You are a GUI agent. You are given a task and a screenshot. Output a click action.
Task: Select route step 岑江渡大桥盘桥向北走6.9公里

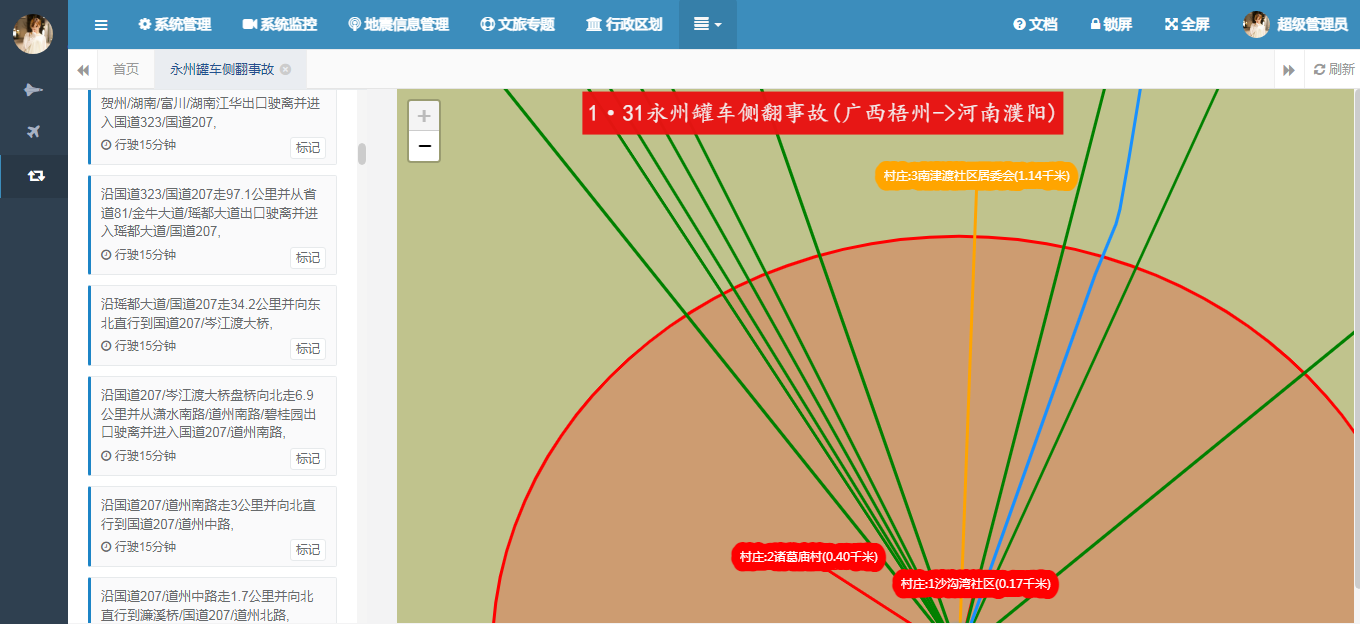coord(212,425)
